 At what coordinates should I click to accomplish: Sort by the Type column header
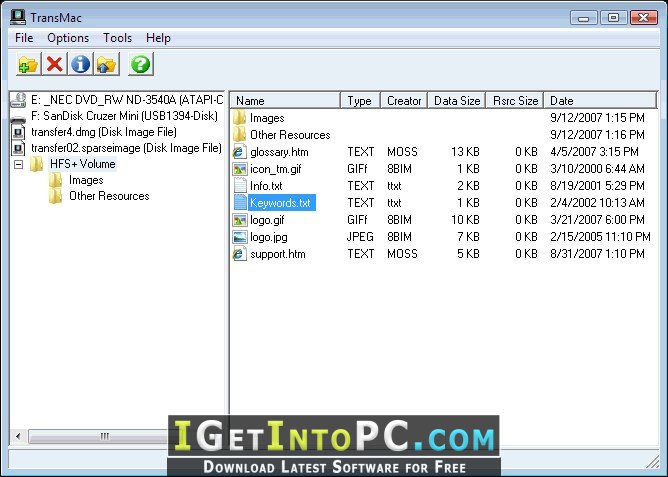pyautogui.click(x=360, y=101)
